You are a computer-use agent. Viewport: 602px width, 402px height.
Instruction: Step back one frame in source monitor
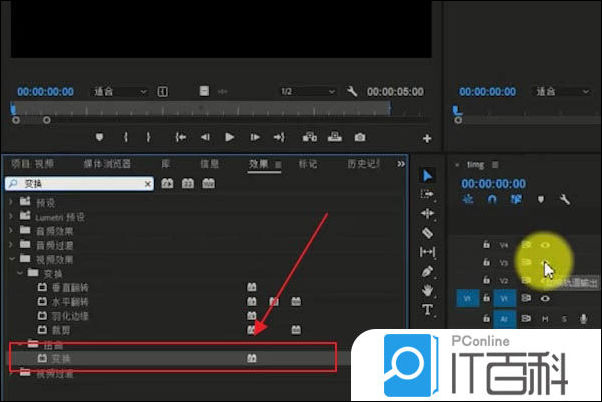(x=205, y=137)
